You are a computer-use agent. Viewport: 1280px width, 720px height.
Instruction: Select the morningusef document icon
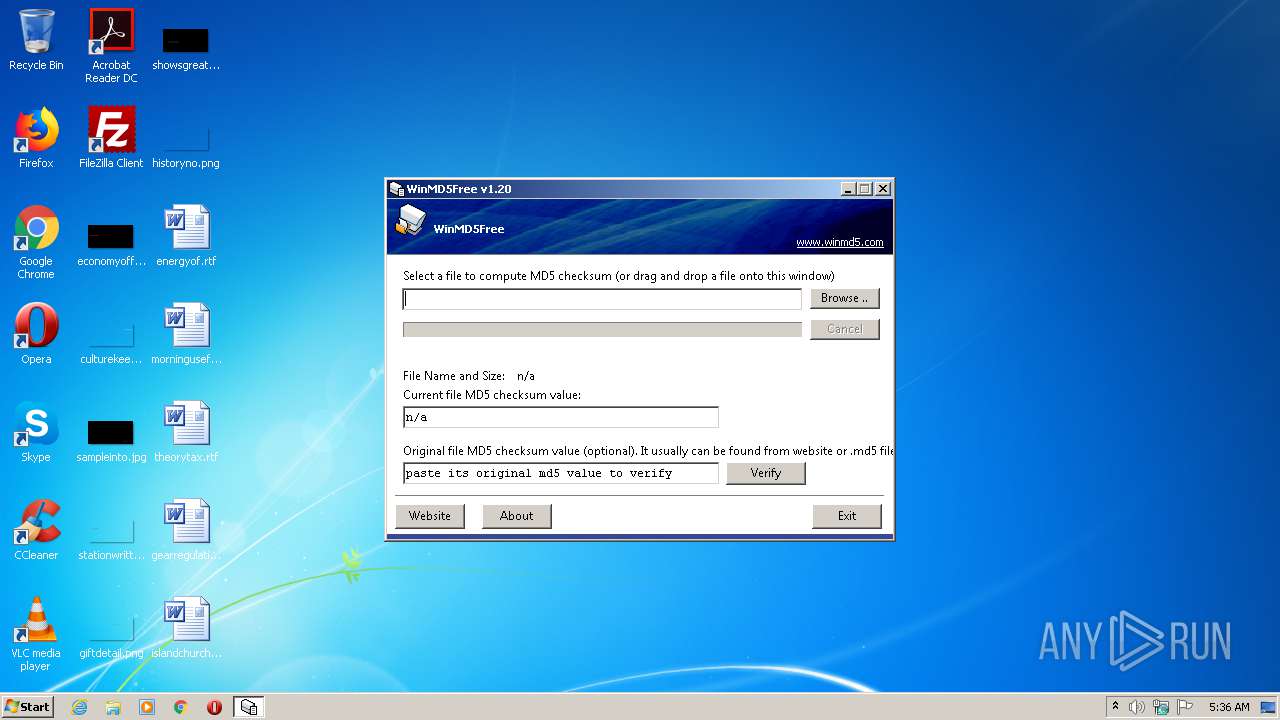(186, 334)
